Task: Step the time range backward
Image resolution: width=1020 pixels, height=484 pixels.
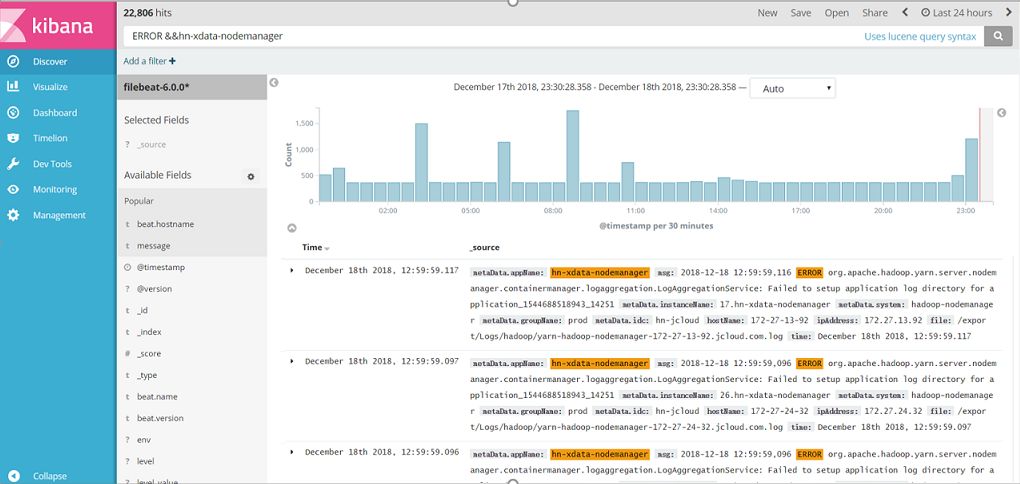Action: (x=905, y=12)
